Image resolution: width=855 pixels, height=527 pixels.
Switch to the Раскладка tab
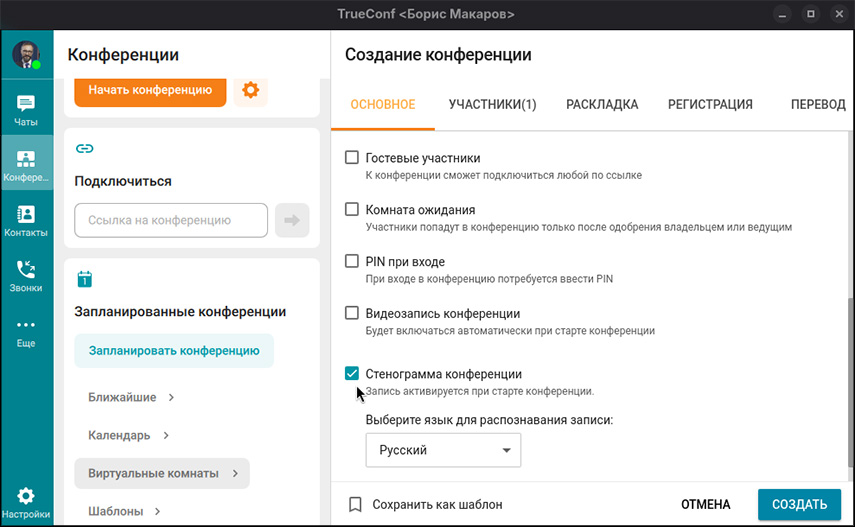pos(602,104)
